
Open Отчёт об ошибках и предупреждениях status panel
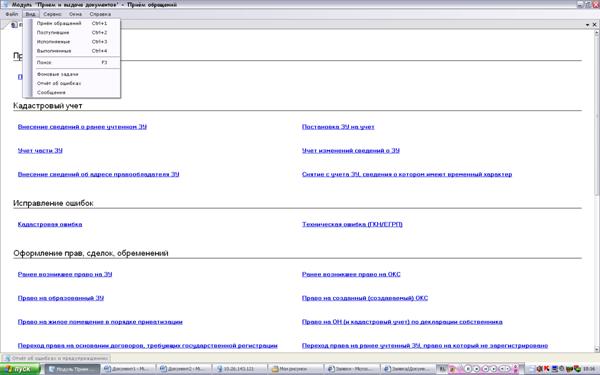[x=56, y=359]
